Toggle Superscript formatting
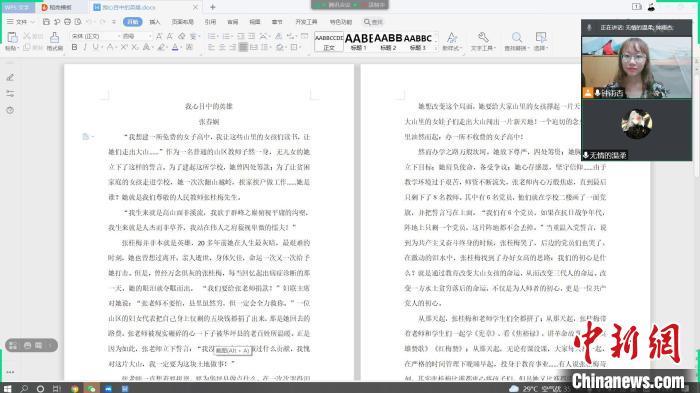 point(124,47)
